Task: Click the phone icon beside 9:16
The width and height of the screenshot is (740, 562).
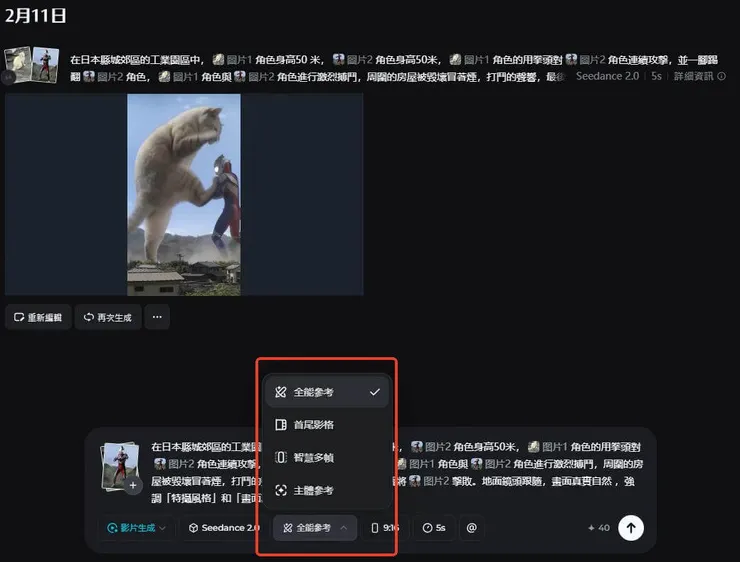Action: tap(375, 528)
